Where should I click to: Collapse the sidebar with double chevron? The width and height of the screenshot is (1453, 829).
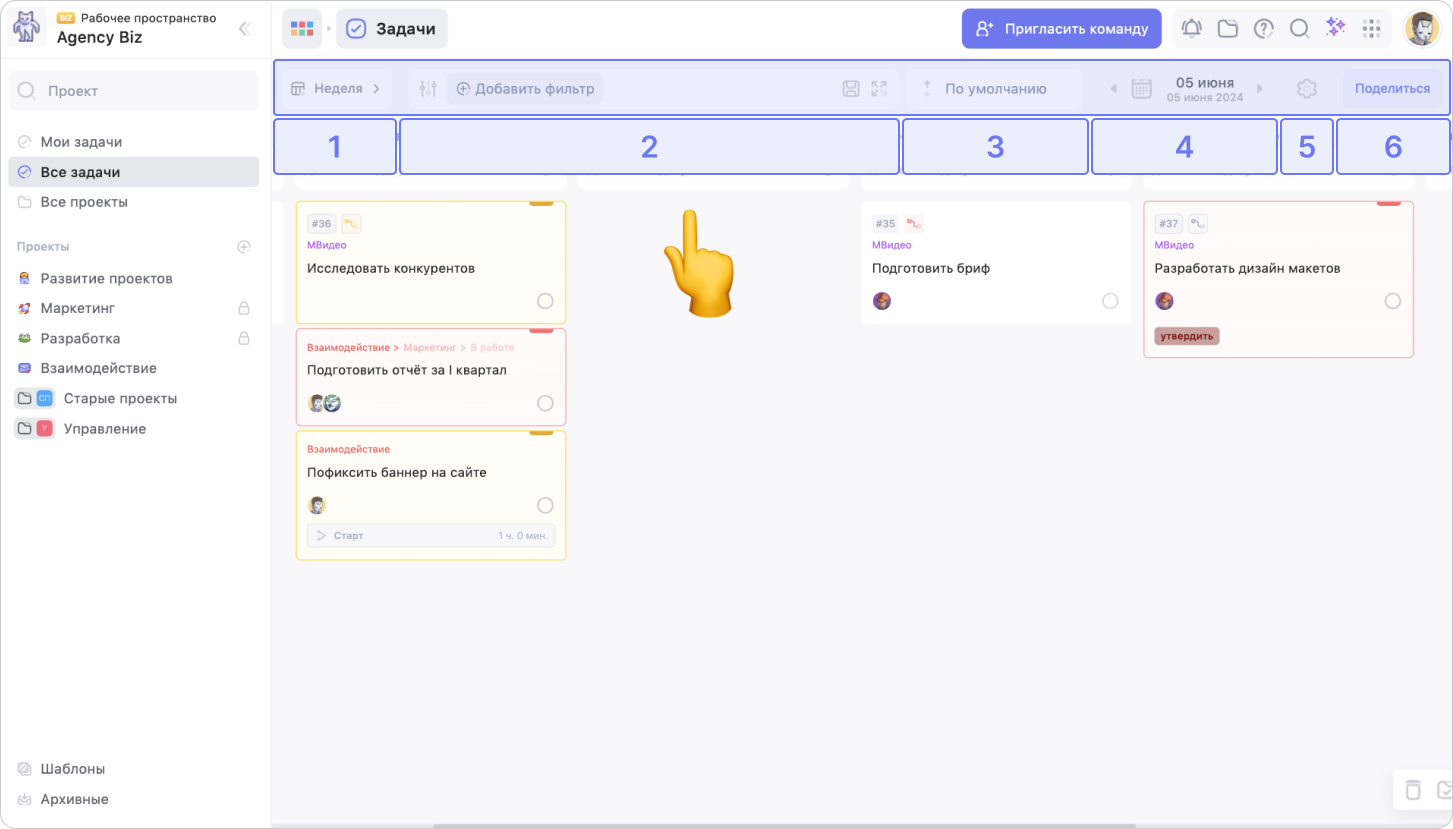(244, 29)
